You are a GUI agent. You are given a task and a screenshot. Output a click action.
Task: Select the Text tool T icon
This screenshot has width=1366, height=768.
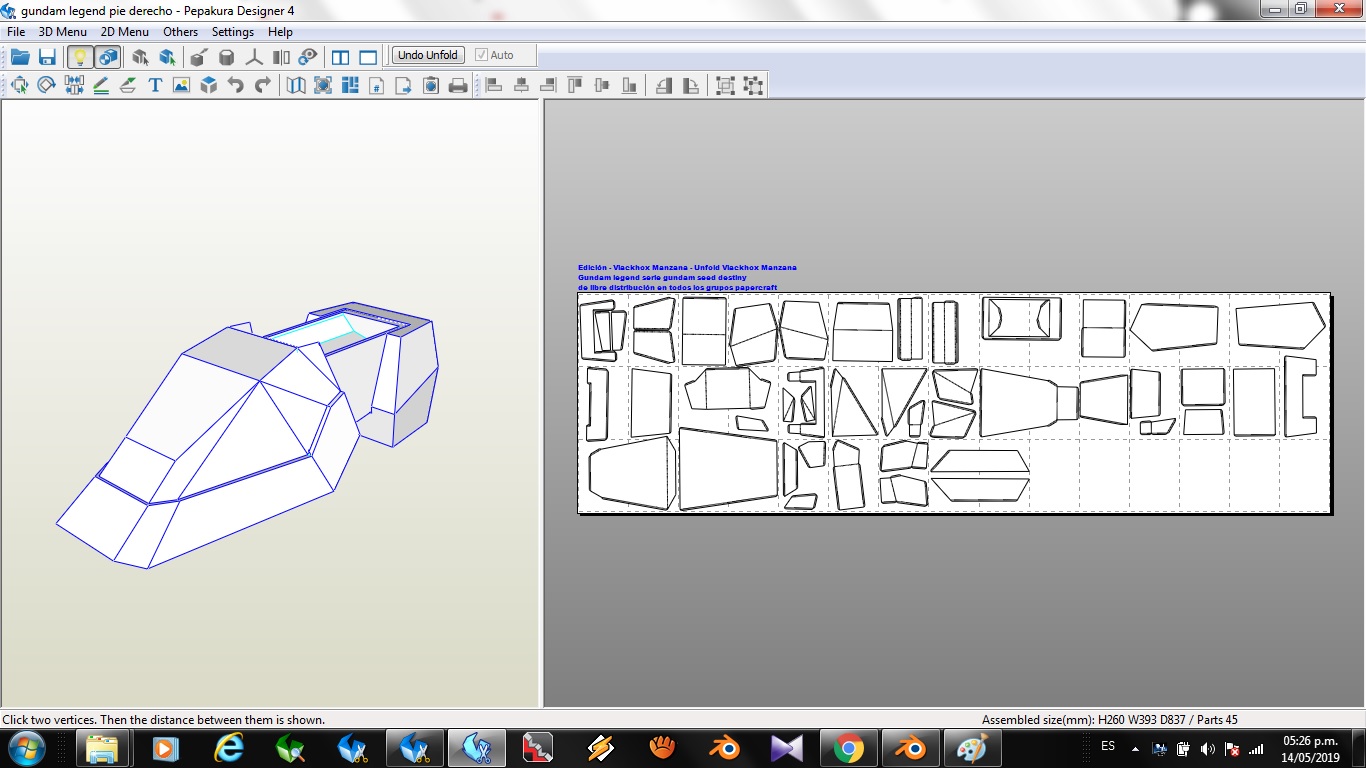(x=155, y=85)
